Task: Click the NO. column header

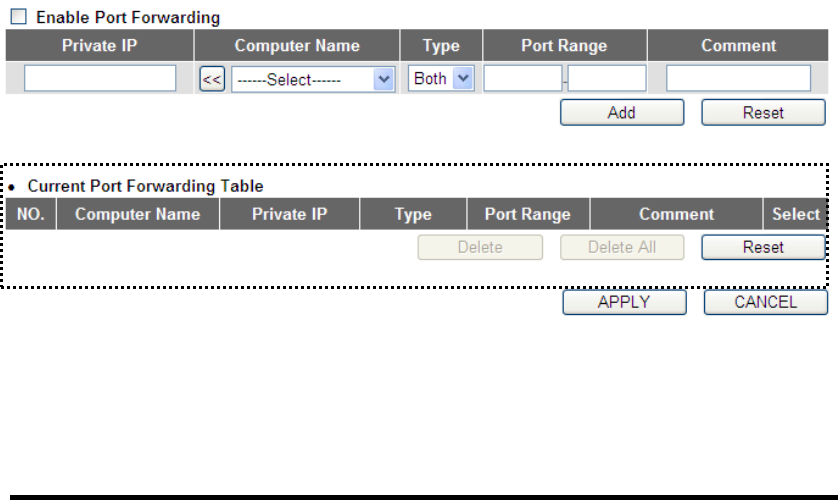Action: pyautogui.click(x=30, y=214)
